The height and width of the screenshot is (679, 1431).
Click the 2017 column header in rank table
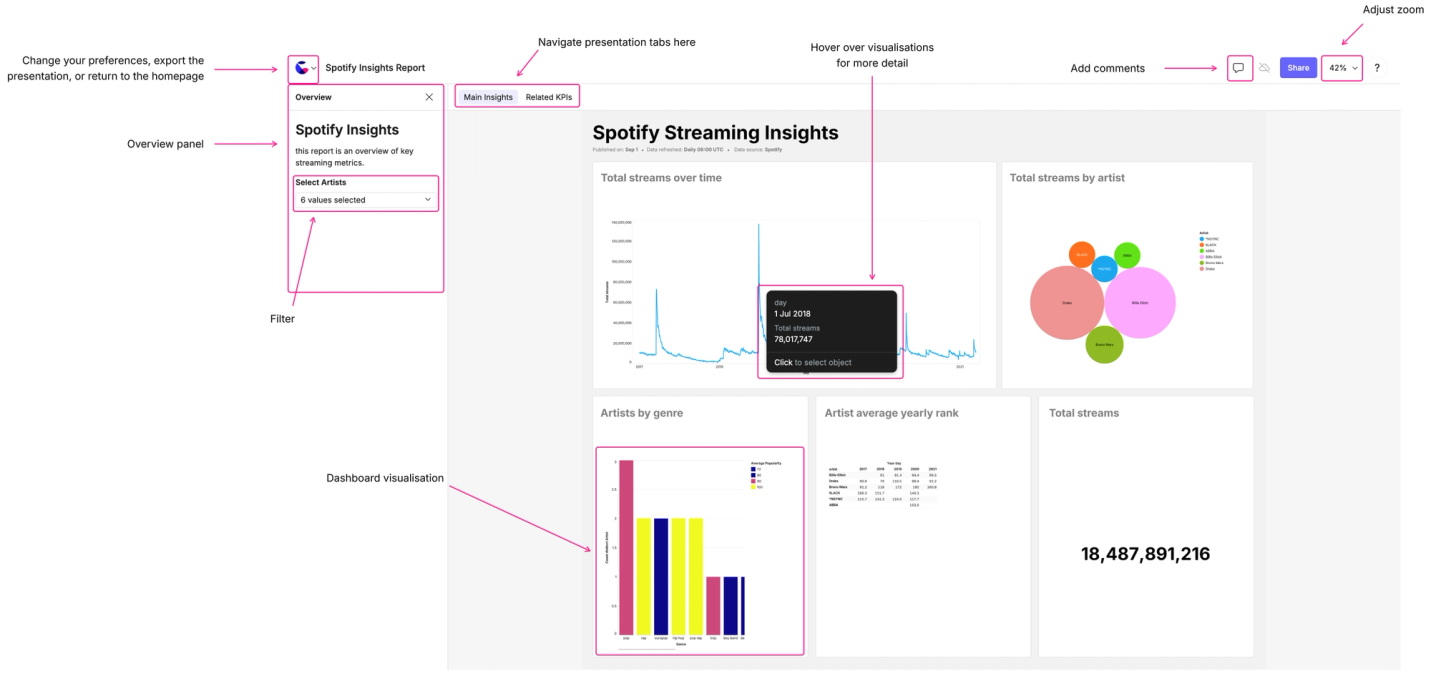(863, 469)
